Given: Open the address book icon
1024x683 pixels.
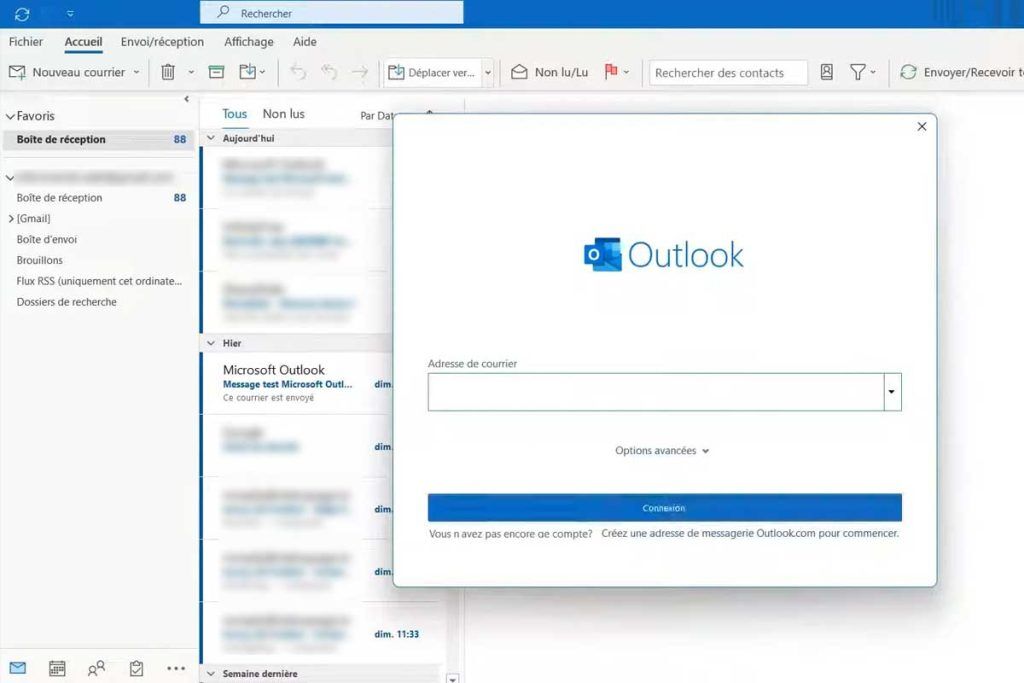Looking at the screenshot, I should 826,72.
